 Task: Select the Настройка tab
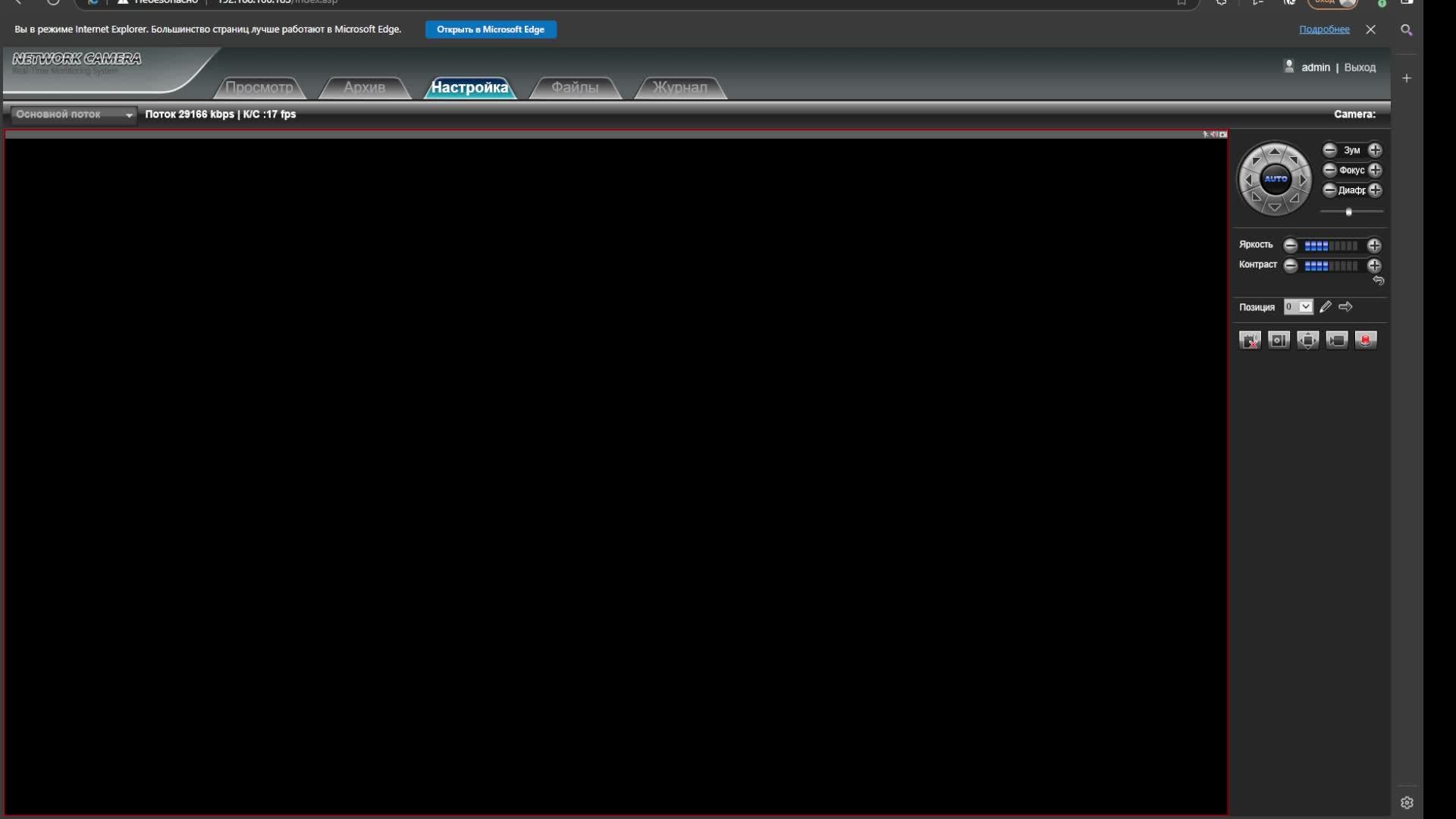[x=469, y=87]
